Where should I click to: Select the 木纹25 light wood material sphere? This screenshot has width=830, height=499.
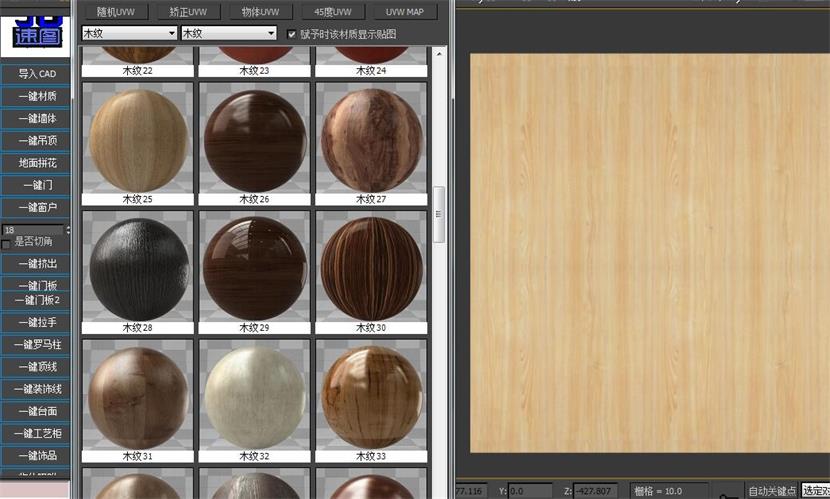(x=138, y=141)
